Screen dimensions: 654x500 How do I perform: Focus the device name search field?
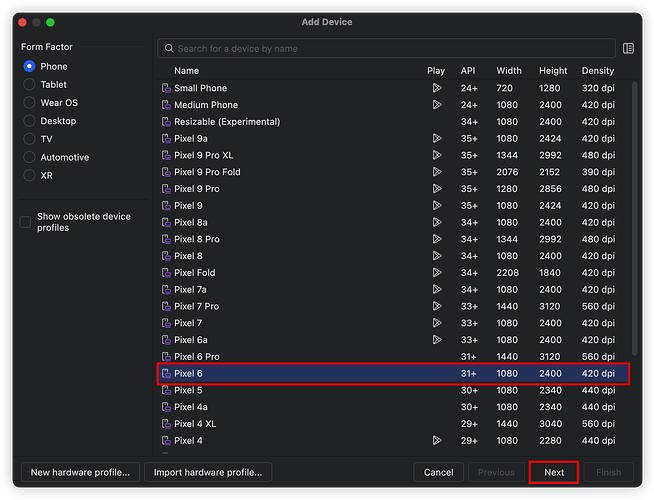(390, 48)
